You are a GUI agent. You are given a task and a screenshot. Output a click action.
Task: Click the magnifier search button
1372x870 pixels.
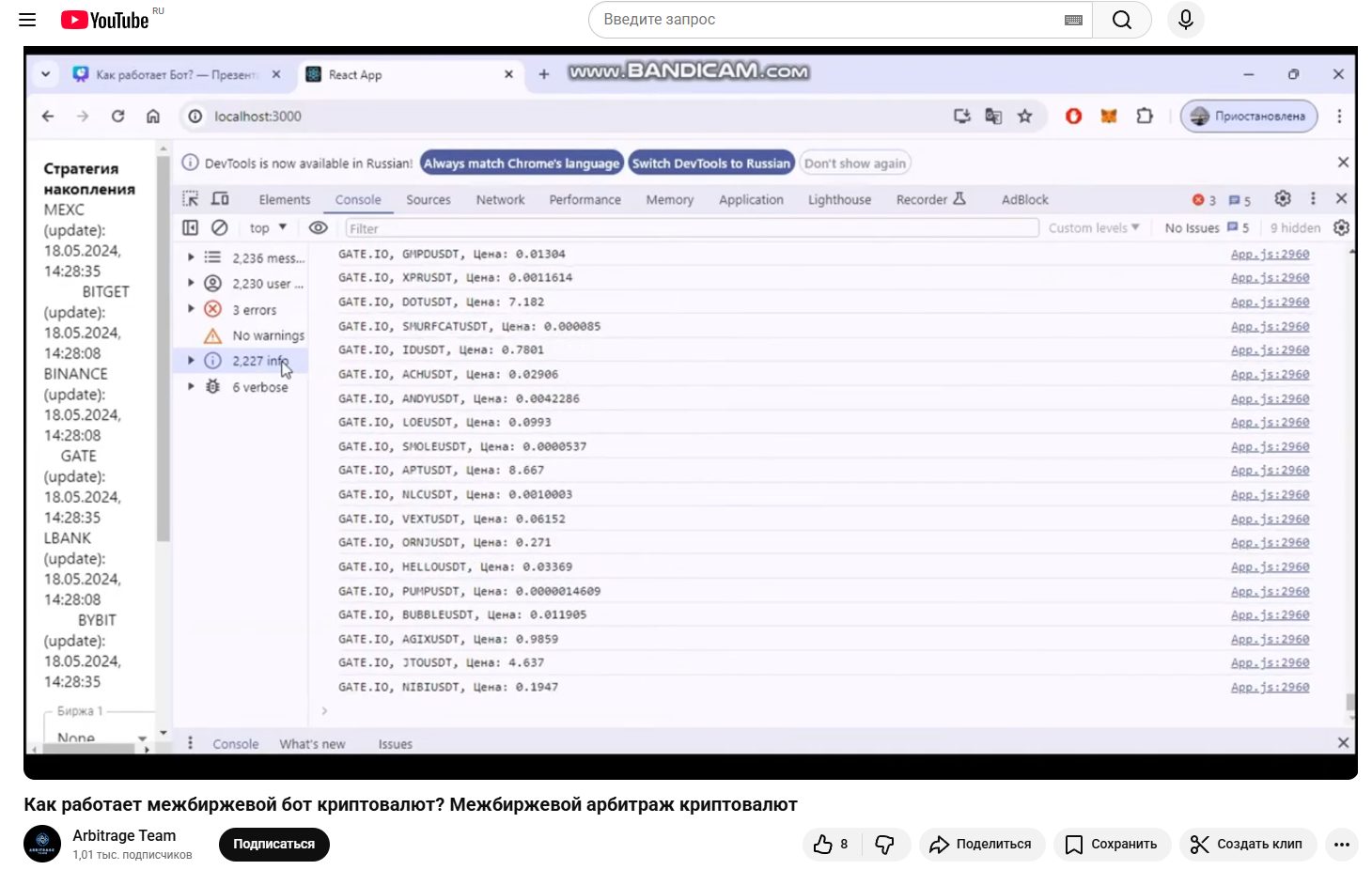[x=1122, y=20]
